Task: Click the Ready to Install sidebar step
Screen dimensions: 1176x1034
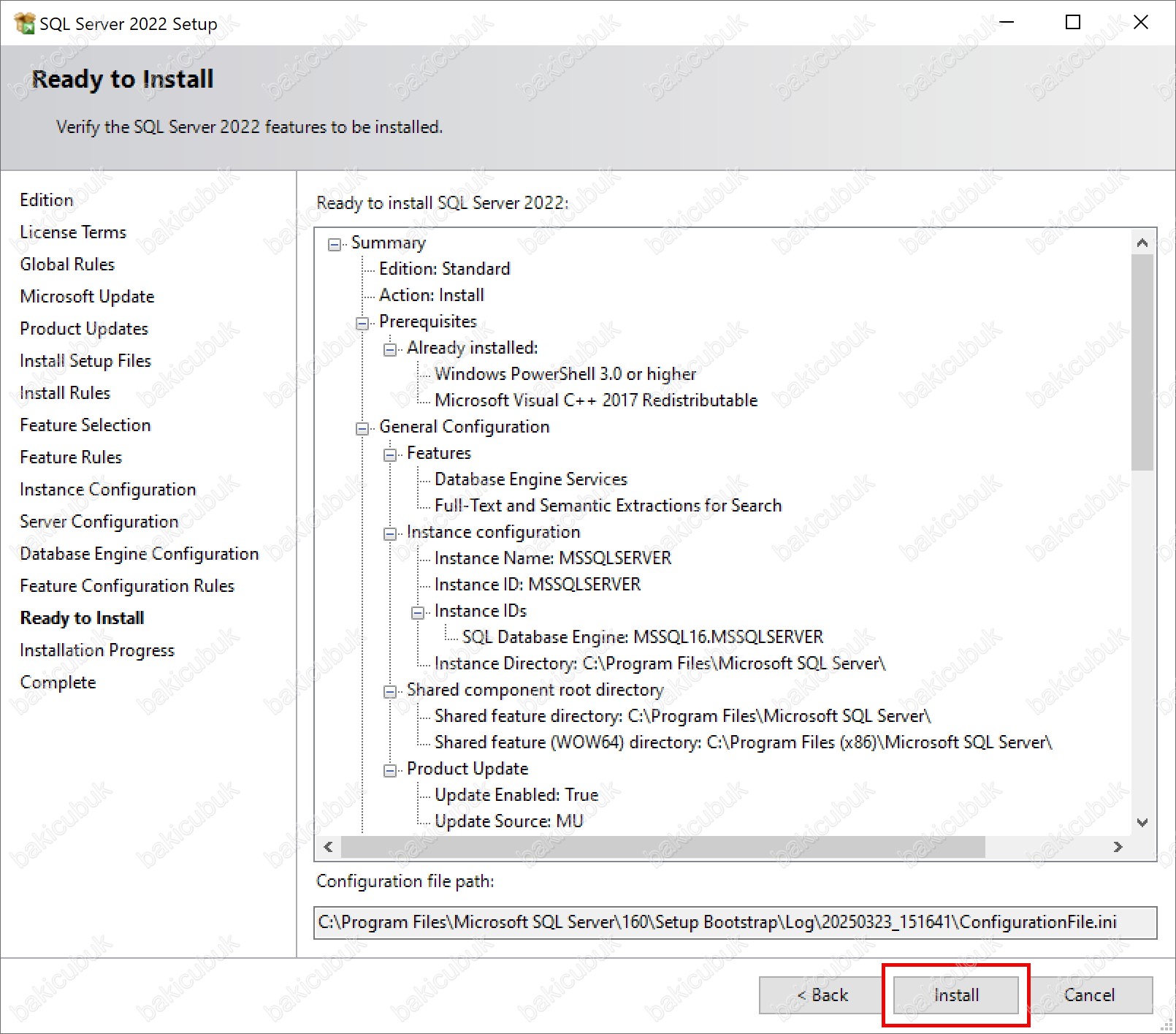Action: [82, 618]
